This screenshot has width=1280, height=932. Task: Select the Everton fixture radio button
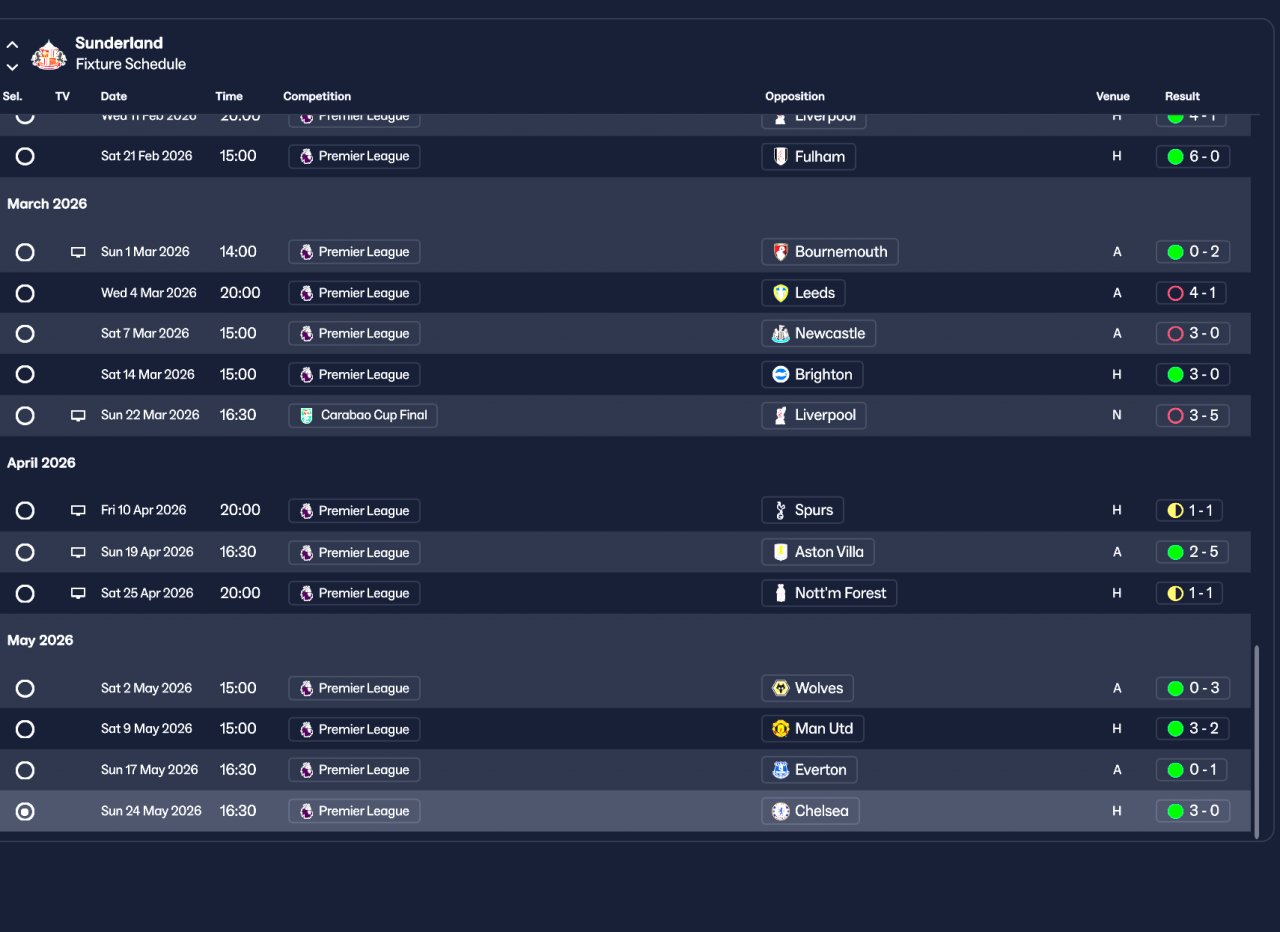[25, 770]
